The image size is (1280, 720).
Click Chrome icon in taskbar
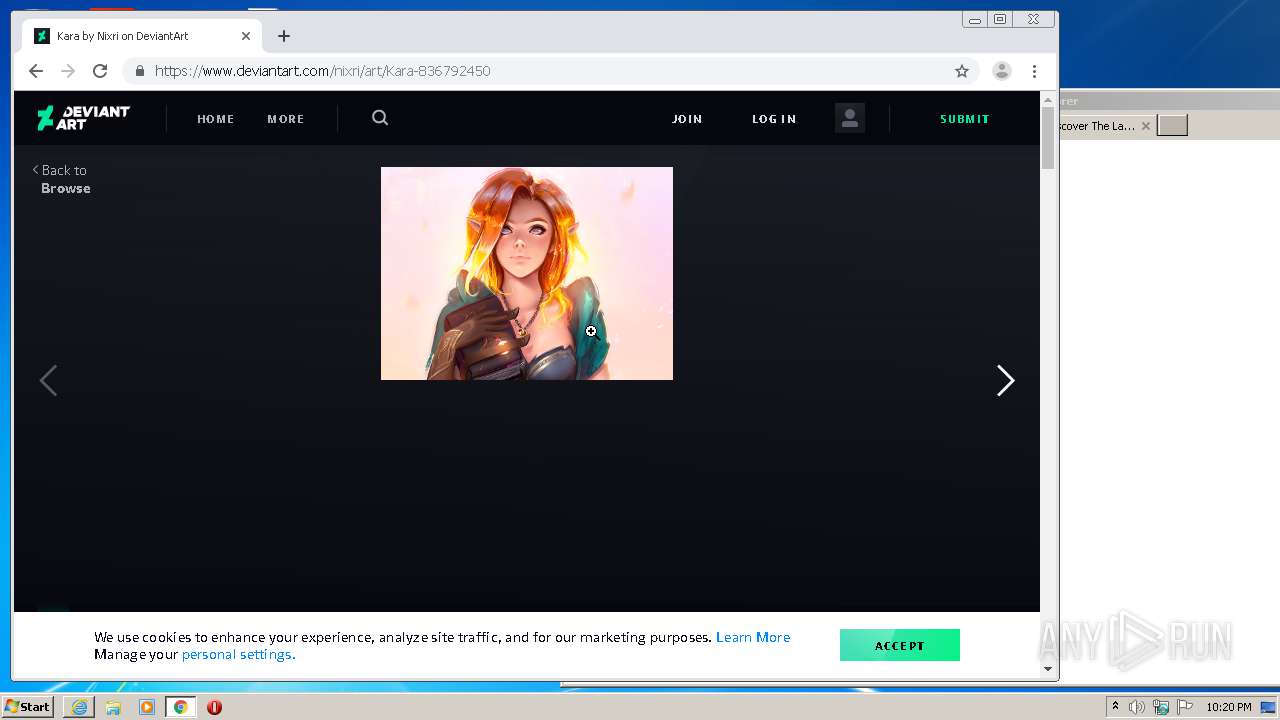point(180,707)
